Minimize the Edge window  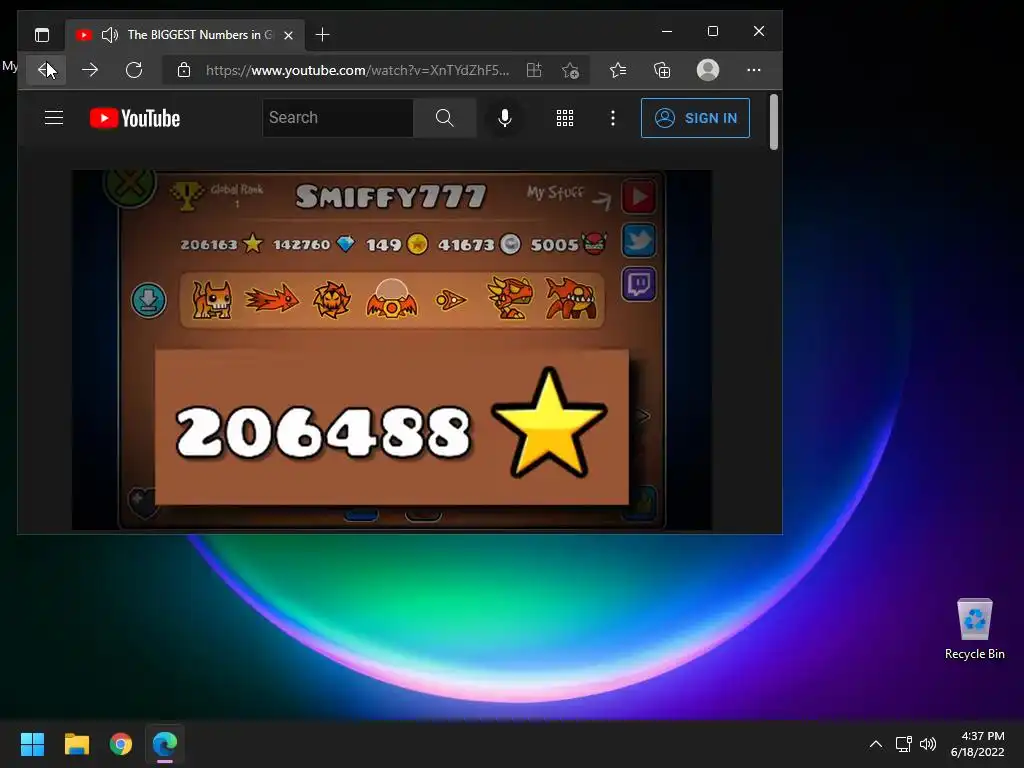[667, 31]
